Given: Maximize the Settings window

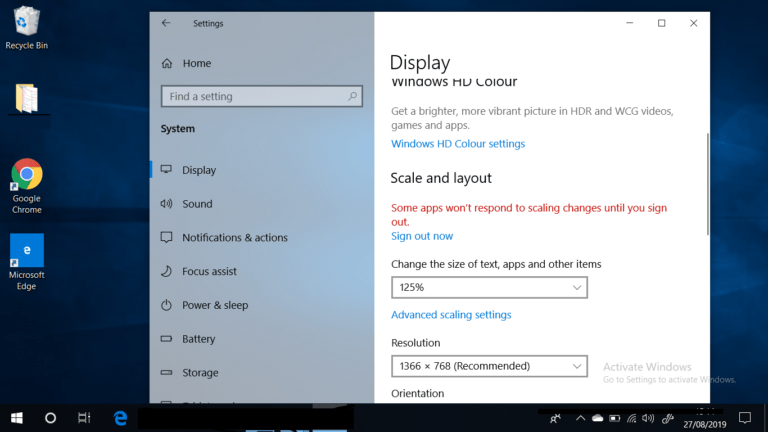Looking at the screenshot, I should (x=661, y=23).
